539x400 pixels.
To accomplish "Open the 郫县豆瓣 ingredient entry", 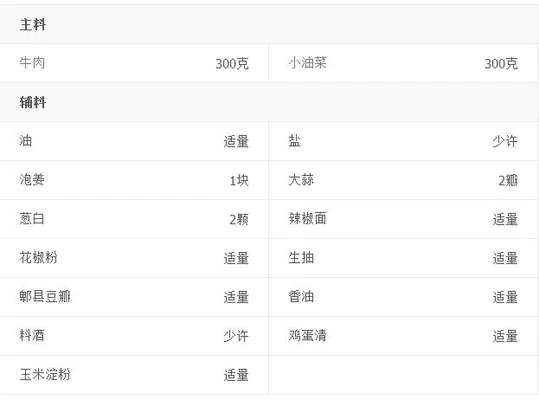I will pyautogui.click(x=45, y=296).
